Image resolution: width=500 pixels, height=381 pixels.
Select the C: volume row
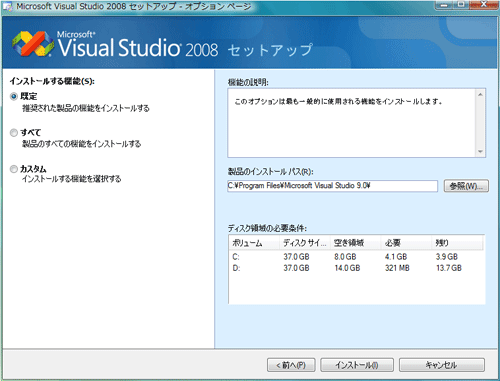coord(356,257)
